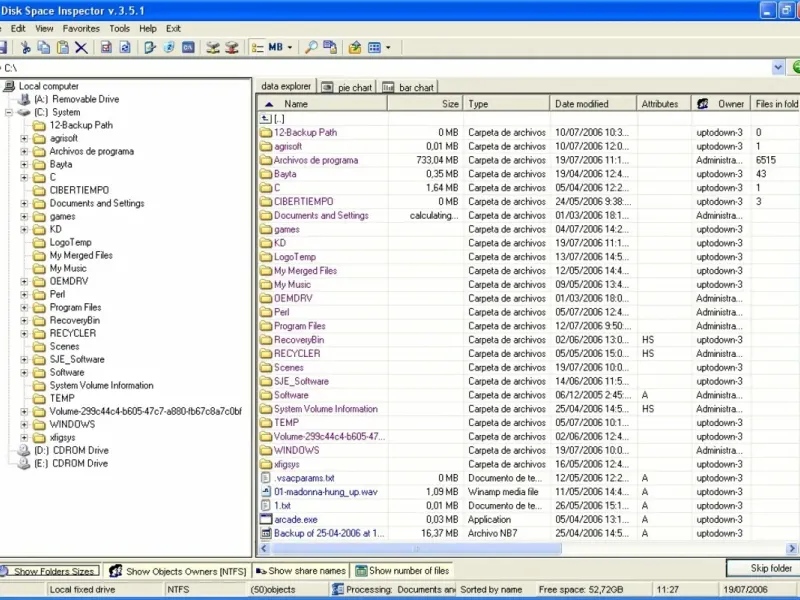This screenshot has width=800, height=600.
Task: Sort list by Date modified column
Action: point(582,104)
